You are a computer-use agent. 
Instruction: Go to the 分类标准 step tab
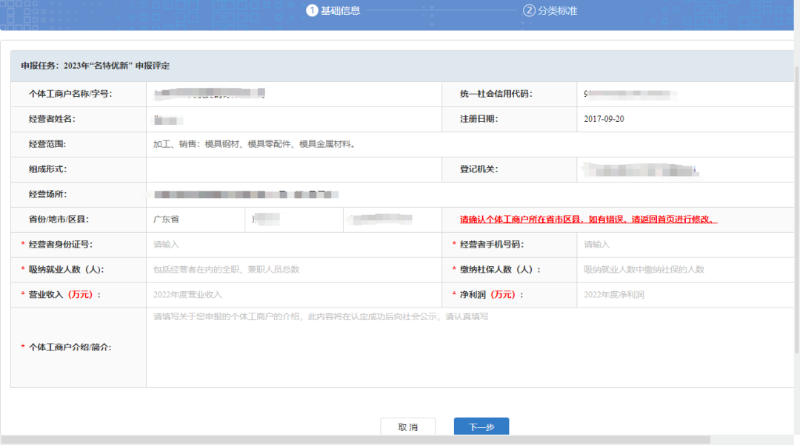pos(558,11)
